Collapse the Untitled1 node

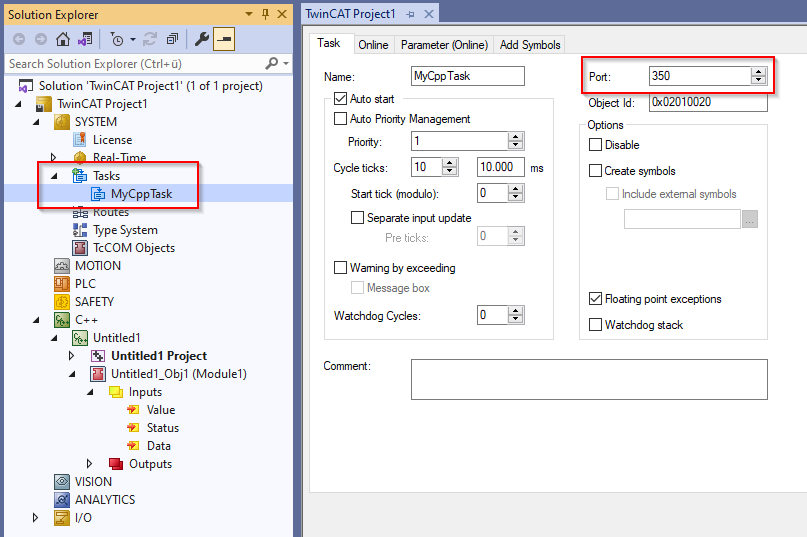click(x=55, y=338)
